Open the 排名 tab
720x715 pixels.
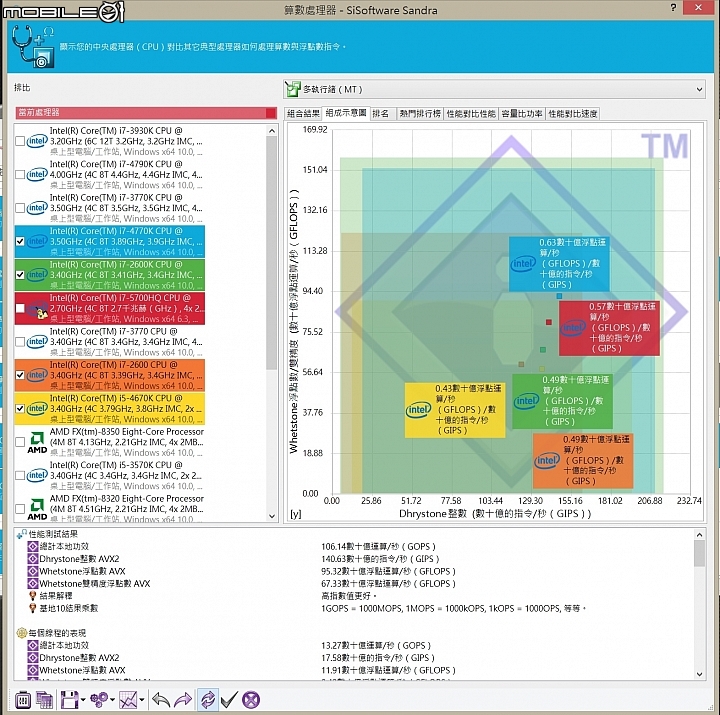point(381,113)
